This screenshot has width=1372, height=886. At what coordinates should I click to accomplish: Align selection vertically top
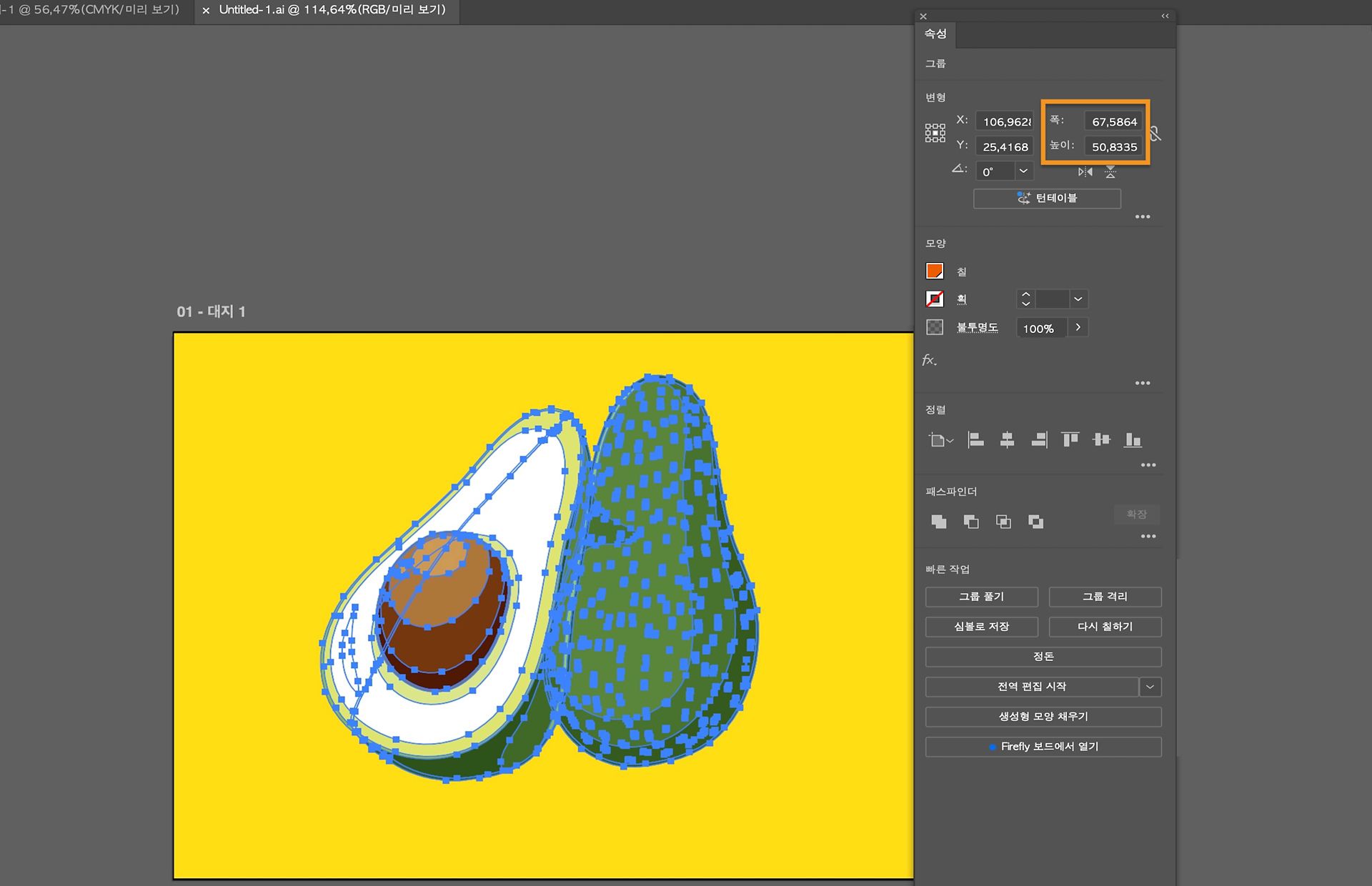click(1070, 440)
